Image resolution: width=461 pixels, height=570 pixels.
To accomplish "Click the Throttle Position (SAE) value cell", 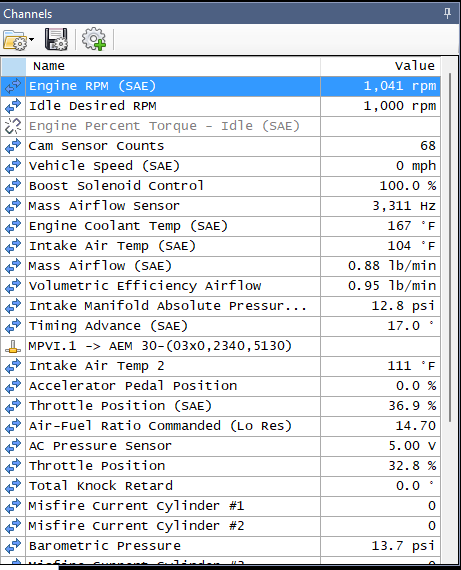I will tap(380, 406).
